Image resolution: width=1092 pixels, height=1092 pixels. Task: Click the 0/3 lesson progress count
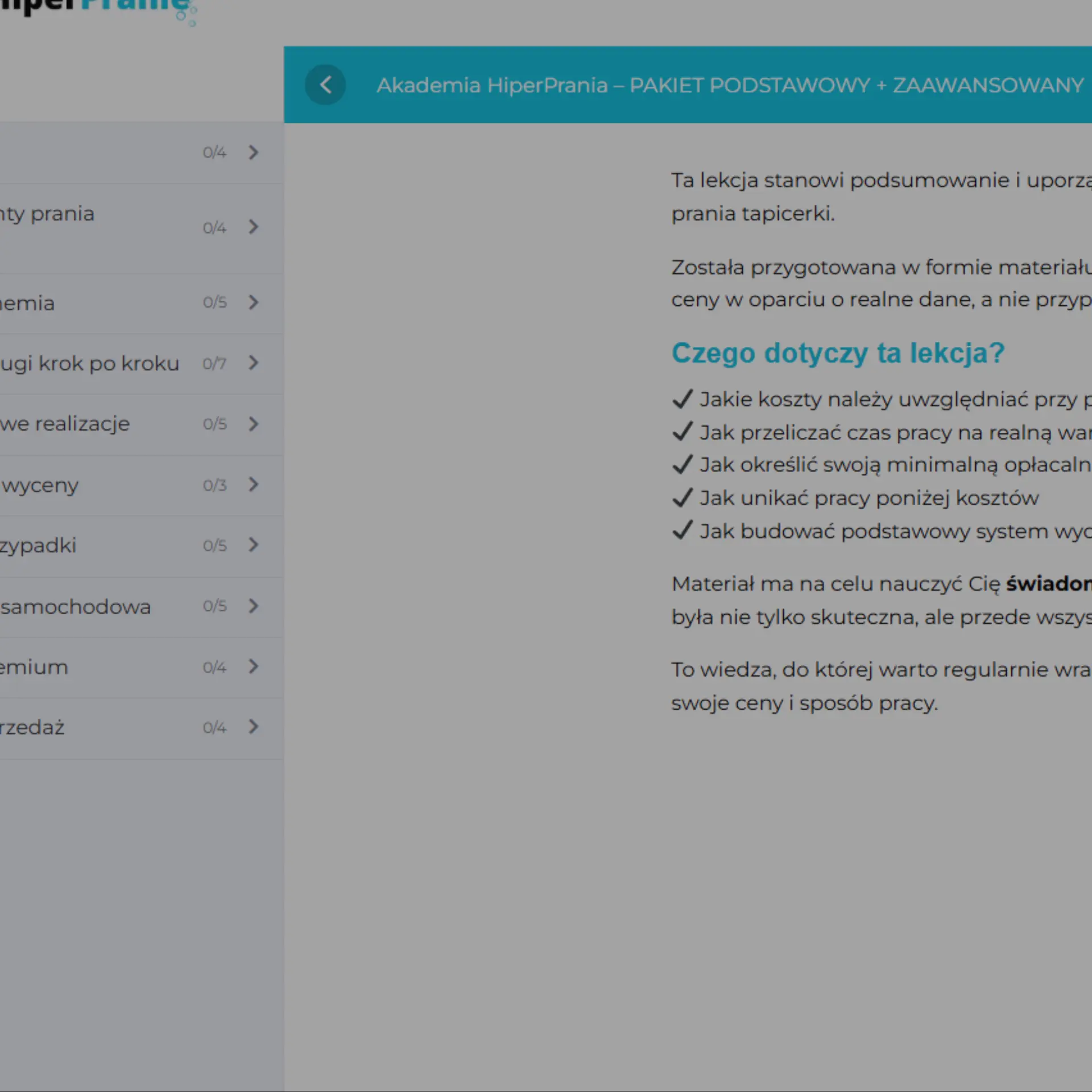pyautogui.click(x=214, y=485)
